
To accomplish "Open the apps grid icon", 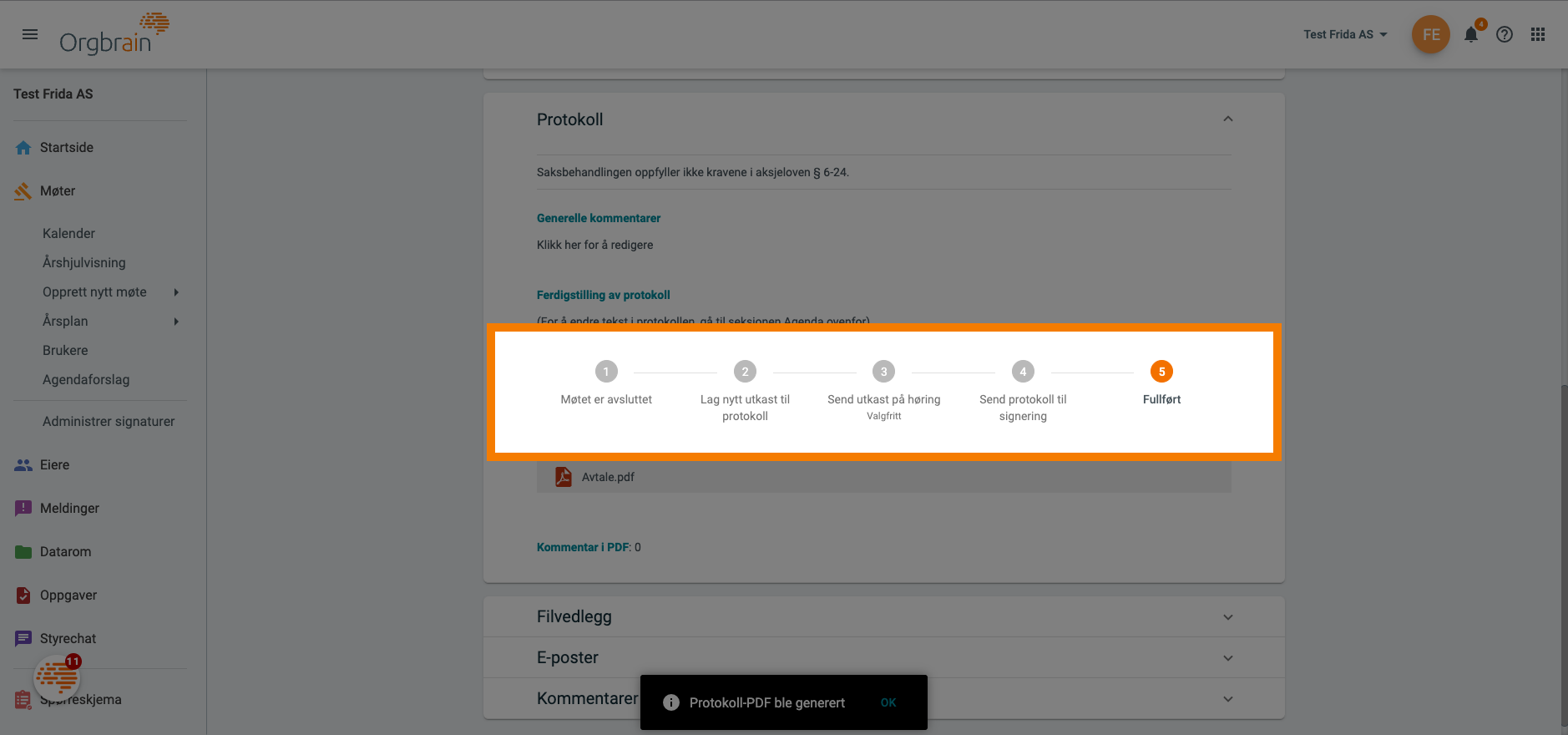I will 1538,34.
